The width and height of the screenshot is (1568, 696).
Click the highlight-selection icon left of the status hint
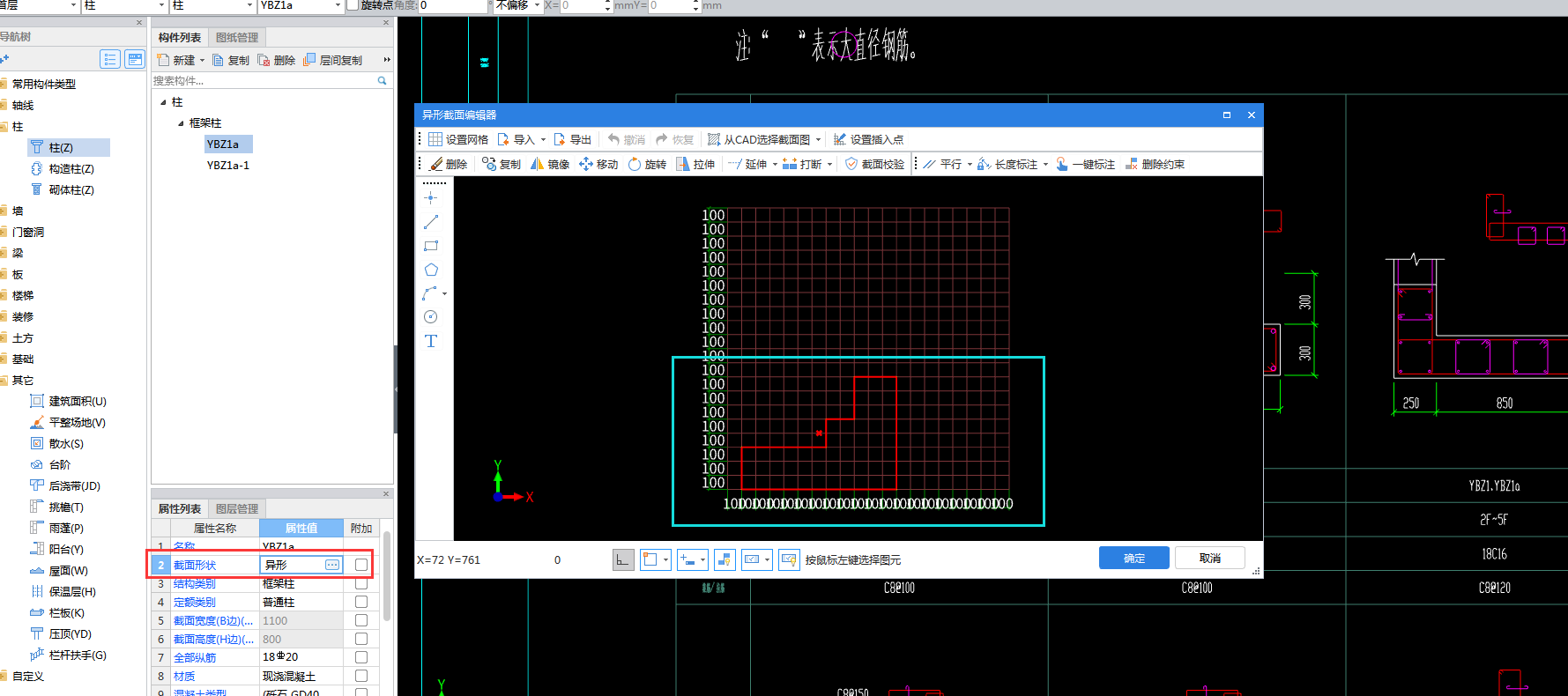tap(789, 559)
